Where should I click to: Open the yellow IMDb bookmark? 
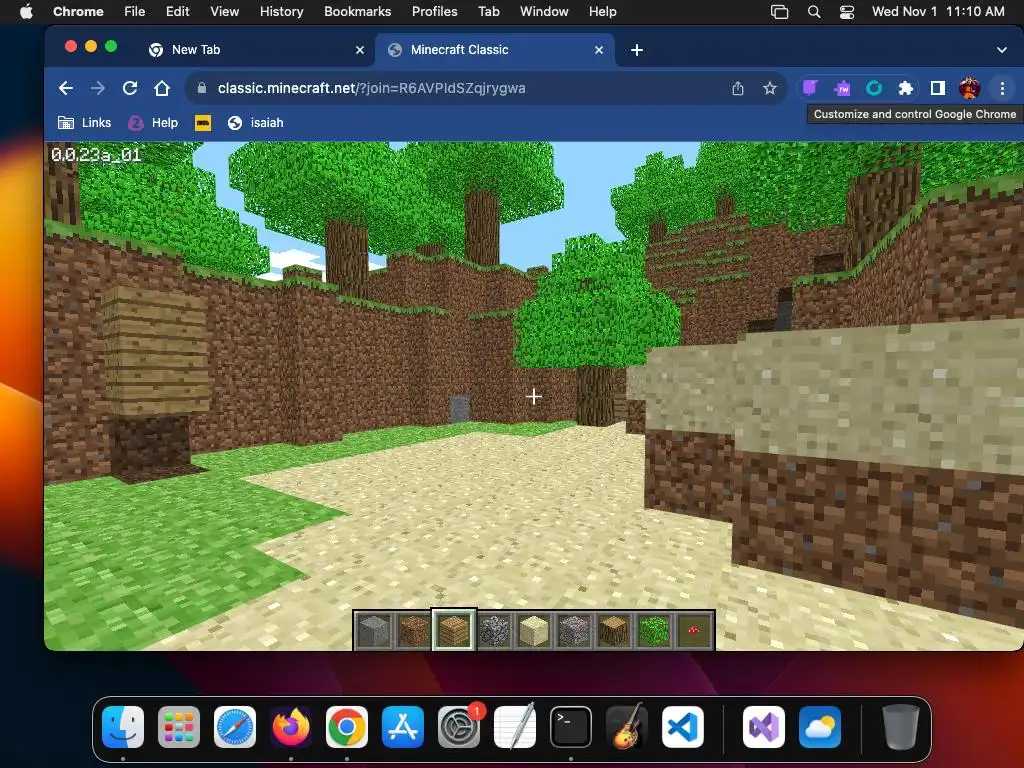coord(203,122)
